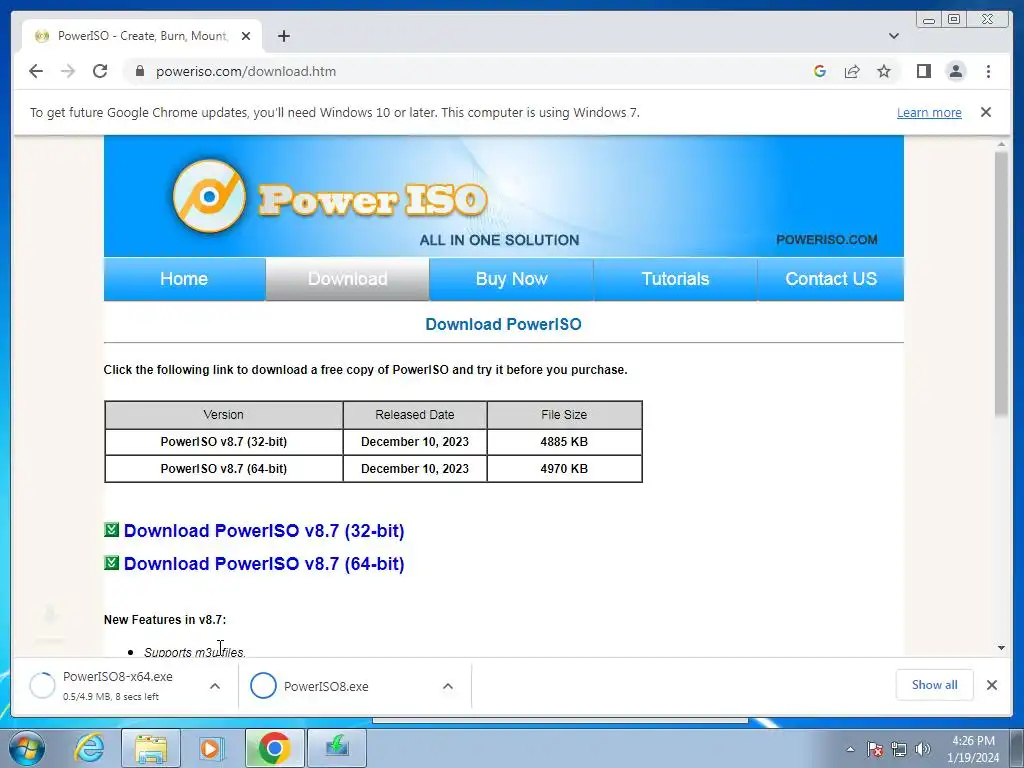Open a new browser tab
Viewport: 1024px width, 768px height.
(x=283, y=36)
